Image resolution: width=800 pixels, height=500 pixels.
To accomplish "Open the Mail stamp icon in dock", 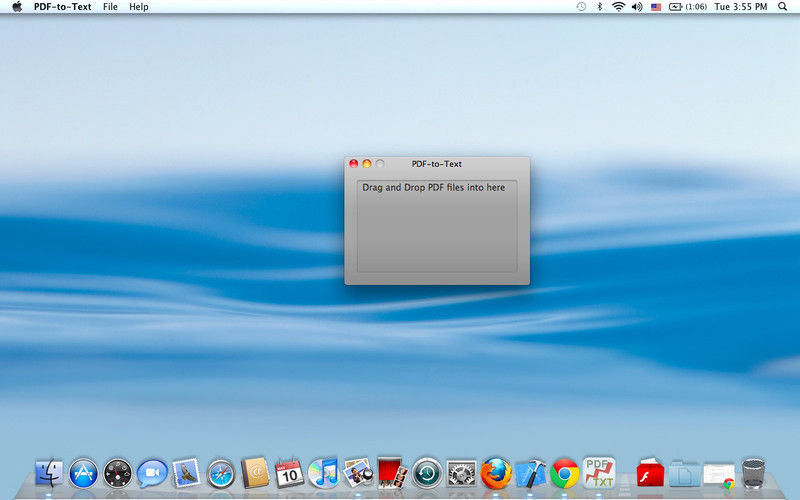I will tap(186, 472).
